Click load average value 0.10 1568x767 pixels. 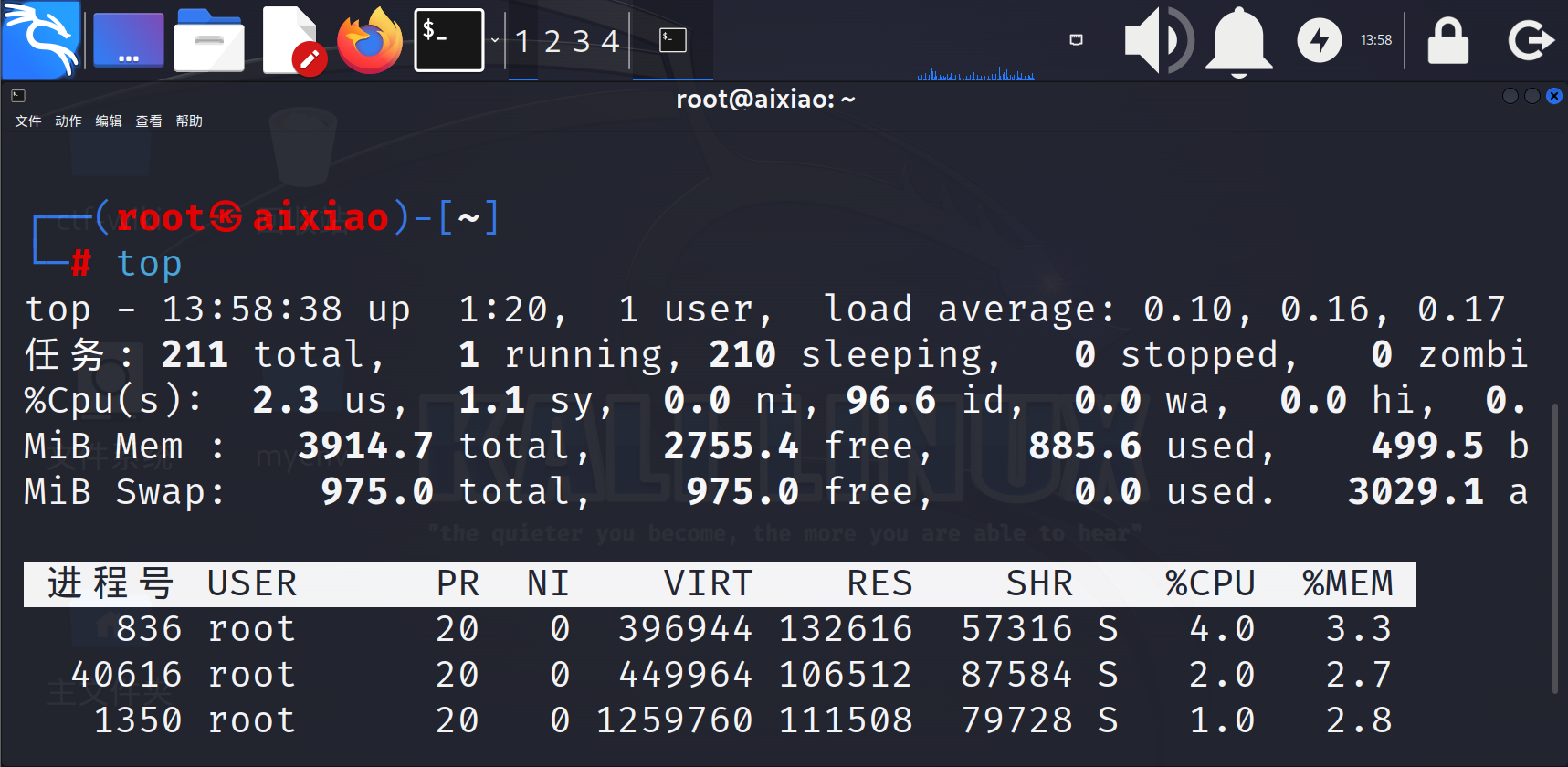1188,310
